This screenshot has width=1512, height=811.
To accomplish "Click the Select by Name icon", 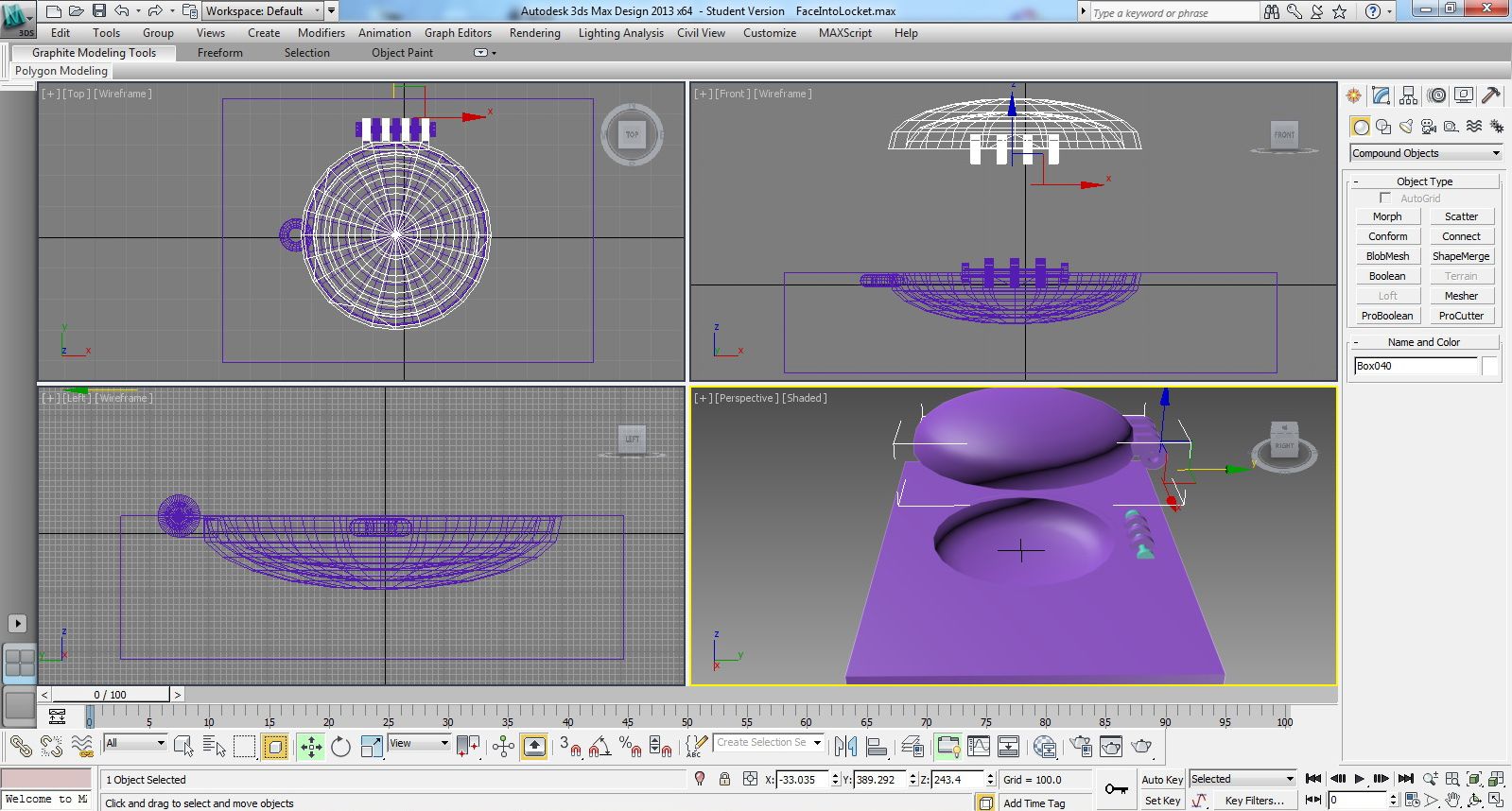I will point(215,747).
